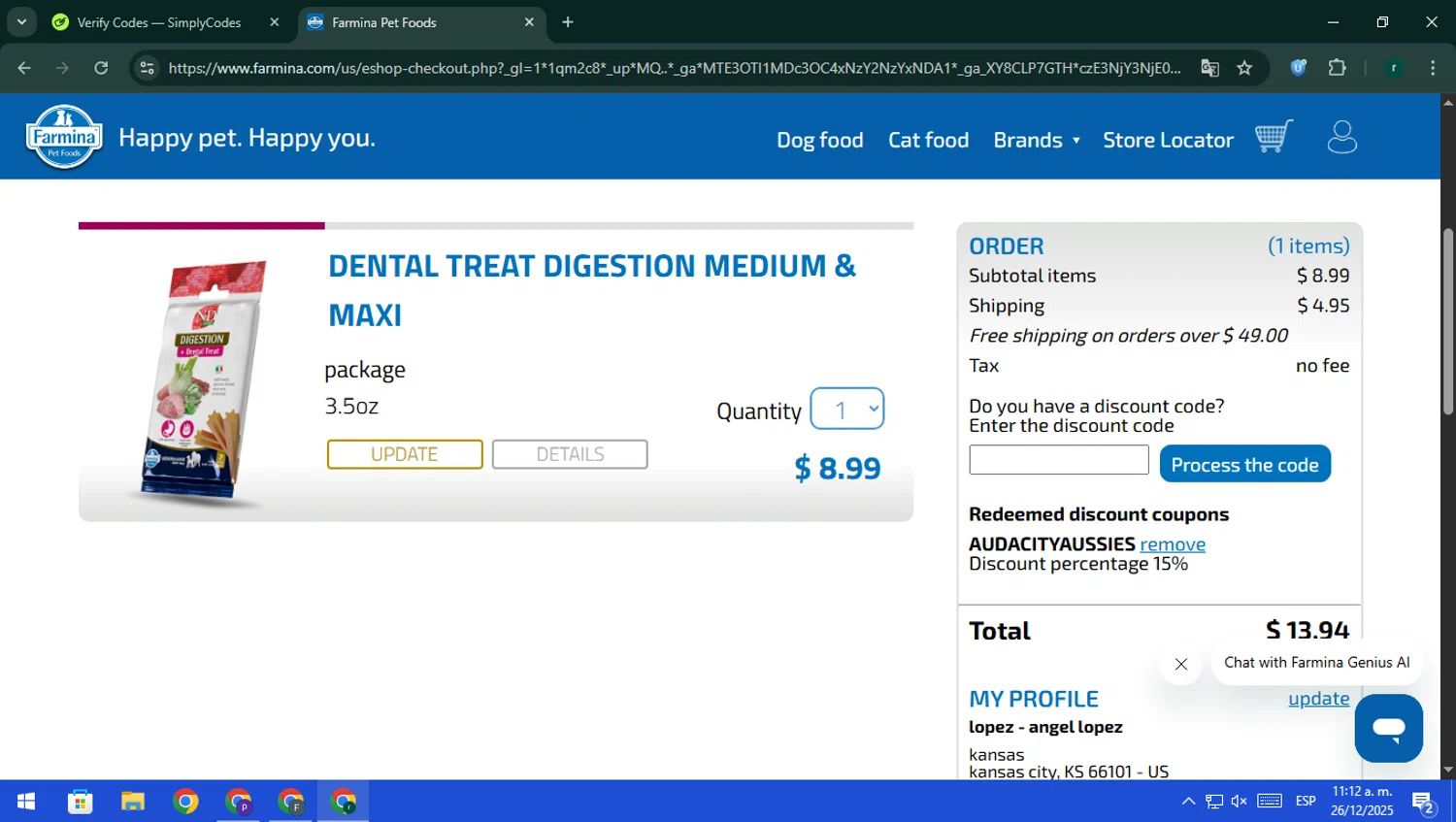The image size is (1456, 822).
Task: Open the user account profile icon
Action: [x=1342, y=137]
